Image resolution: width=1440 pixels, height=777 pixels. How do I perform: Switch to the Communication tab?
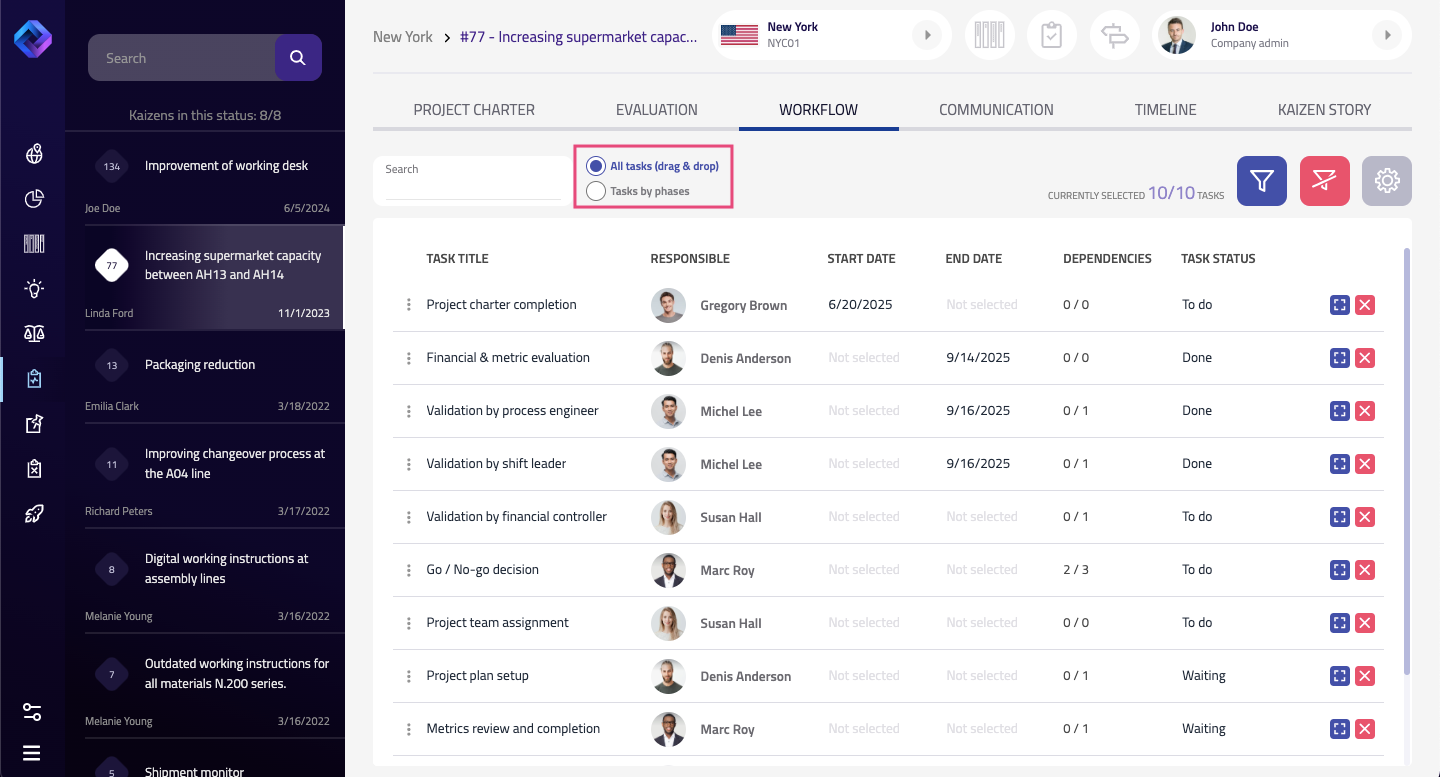(996, 110)
